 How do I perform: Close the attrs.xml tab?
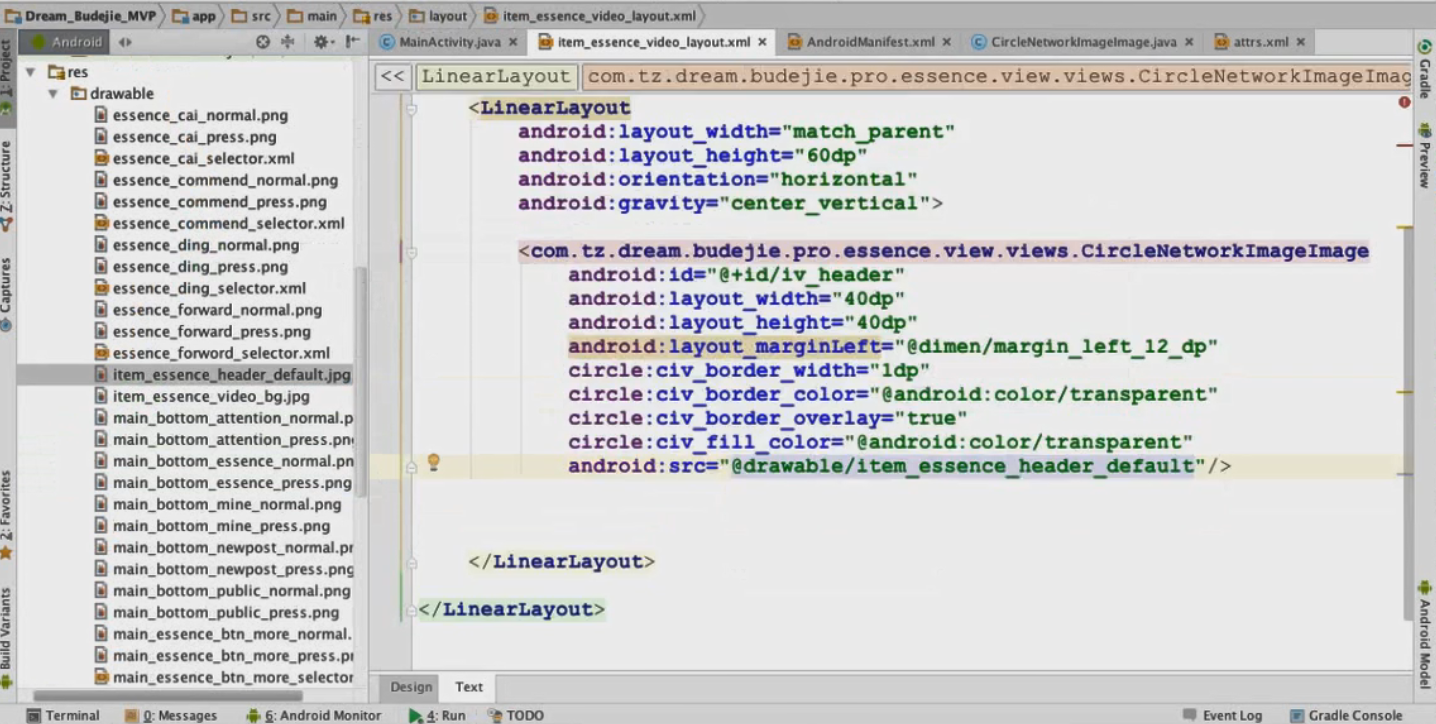tap(1301, 42)
